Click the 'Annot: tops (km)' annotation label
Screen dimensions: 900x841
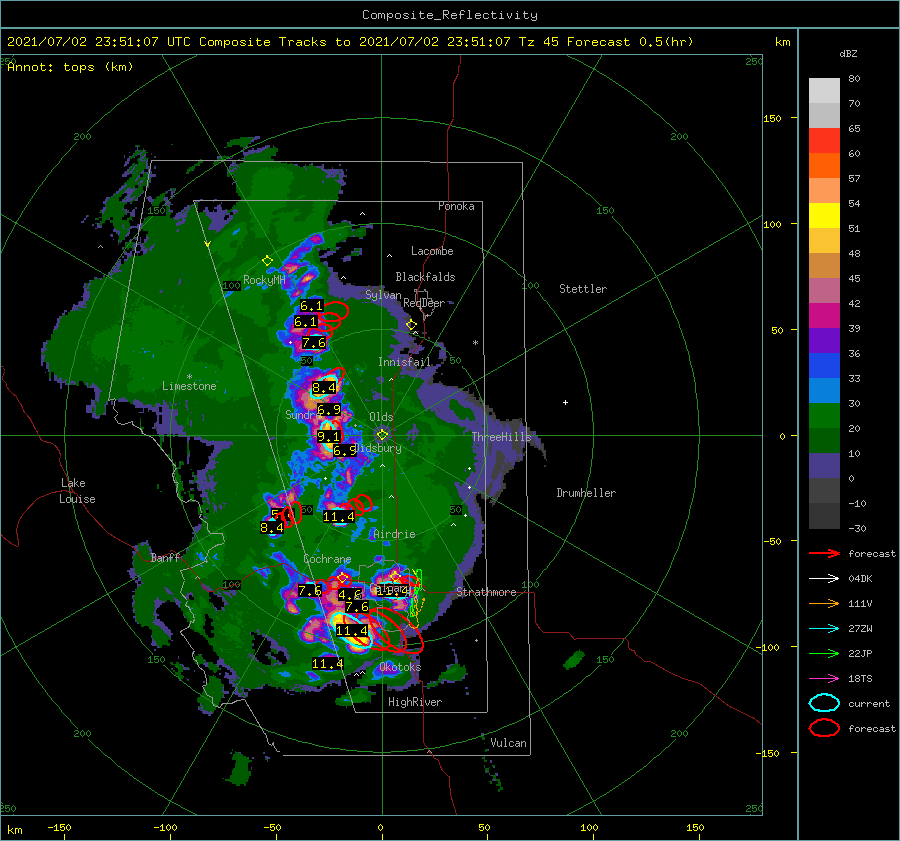pos(70,67)
